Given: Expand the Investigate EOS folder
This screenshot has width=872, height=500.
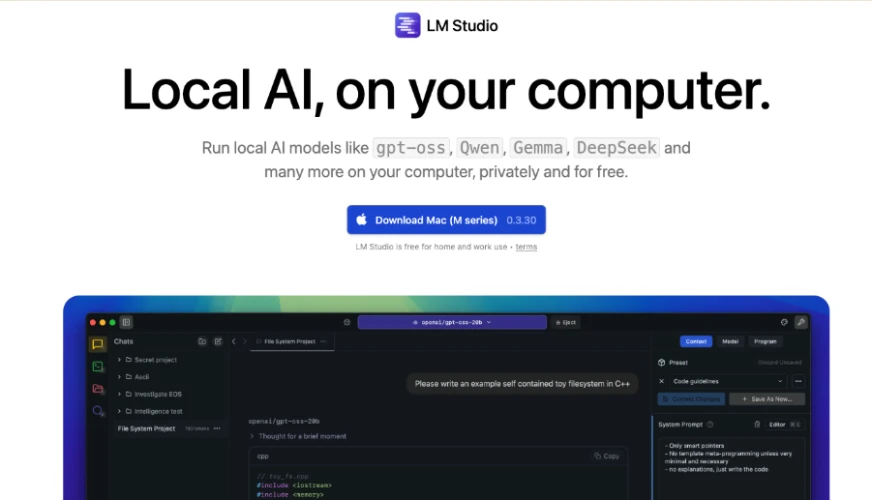Looking at the screenshot, I should coord(119,394).
